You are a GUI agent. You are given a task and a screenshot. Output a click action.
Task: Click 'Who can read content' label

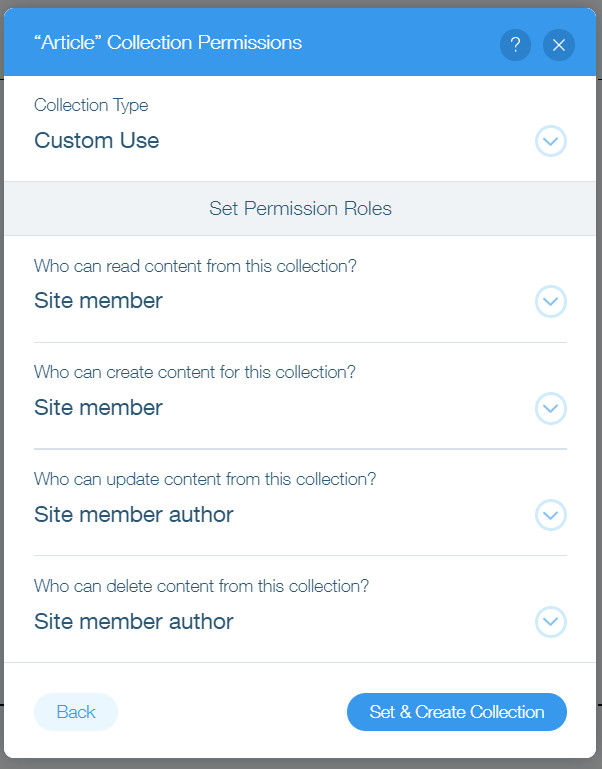click(x=195, y=266)
